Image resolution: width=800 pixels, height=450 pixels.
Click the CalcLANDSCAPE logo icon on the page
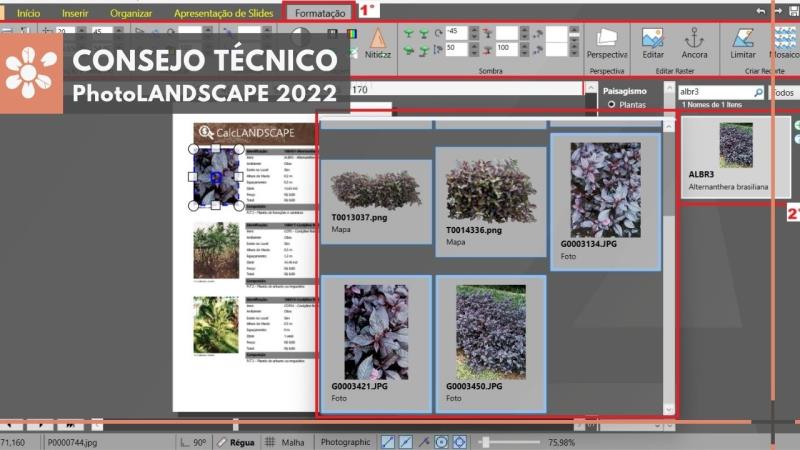(x=206, y=133)
